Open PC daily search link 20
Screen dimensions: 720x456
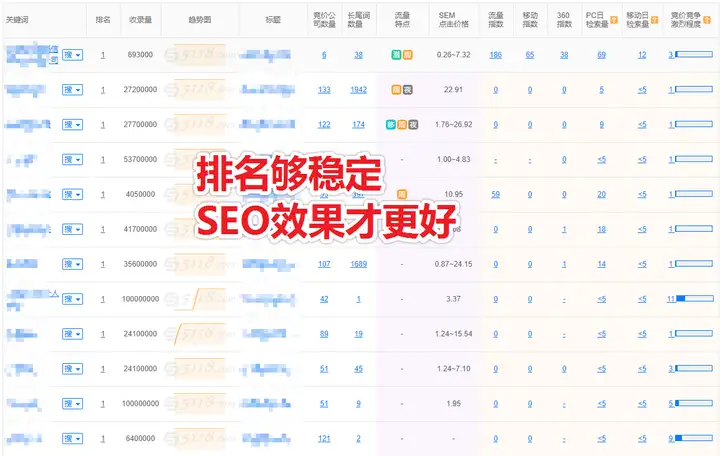602,194
